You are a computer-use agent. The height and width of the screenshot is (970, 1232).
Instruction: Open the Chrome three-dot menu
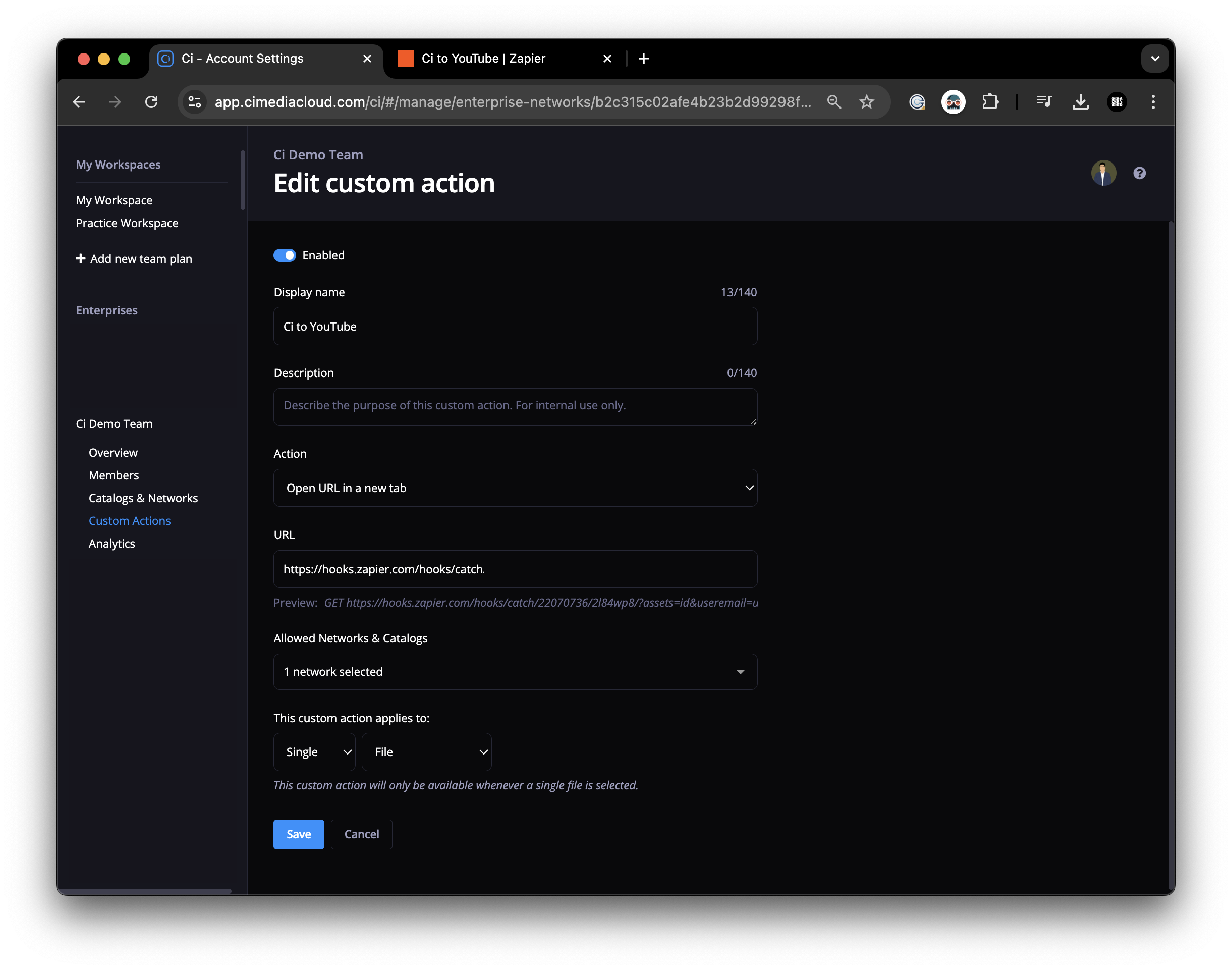click(x=1152, y=102)
